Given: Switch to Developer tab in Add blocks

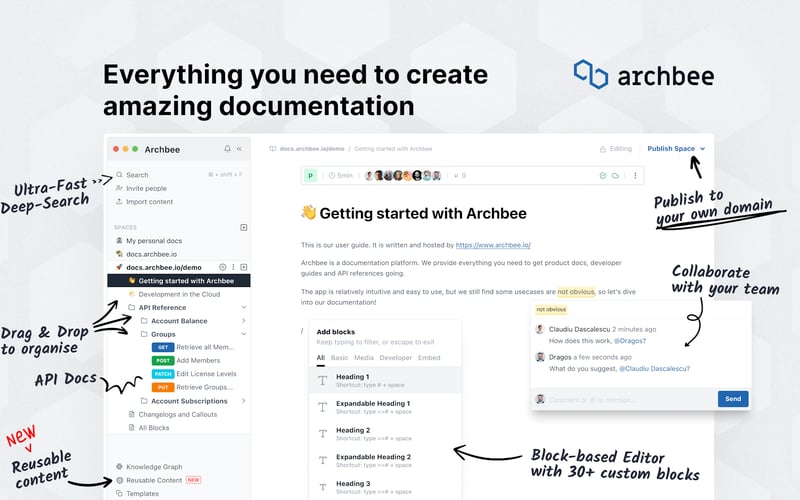Looking at the screenshot, I should tap(395, 358).
